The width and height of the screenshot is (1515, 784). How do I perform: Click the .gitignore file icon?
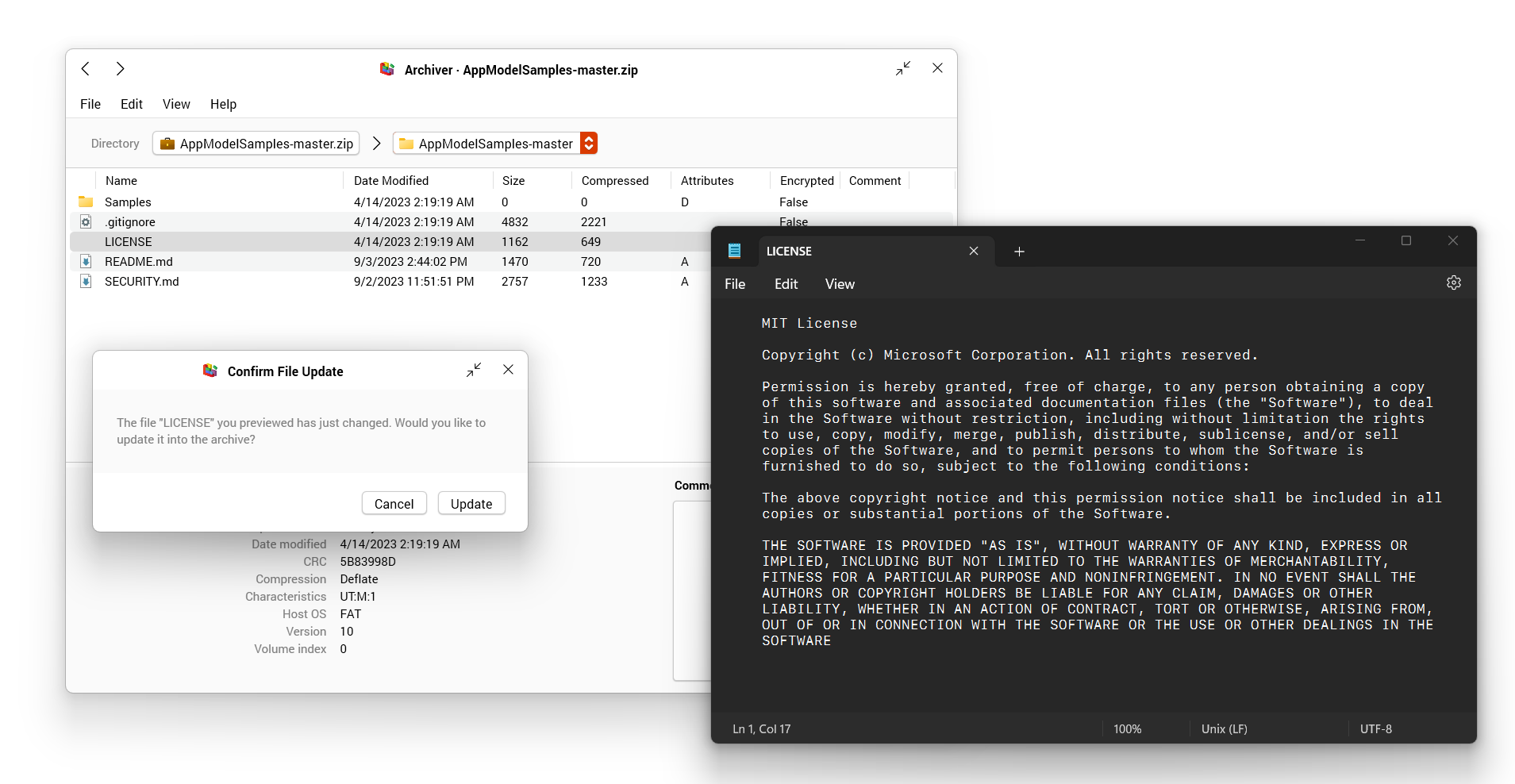coord(86,221)
